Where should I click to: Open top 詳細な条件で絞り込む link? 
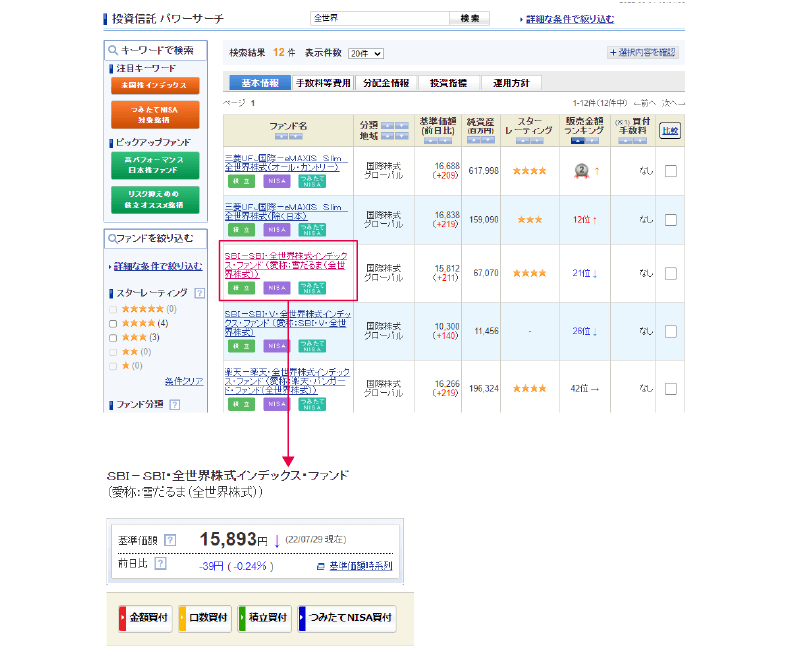pyautogui.click(x=570, y=19)
